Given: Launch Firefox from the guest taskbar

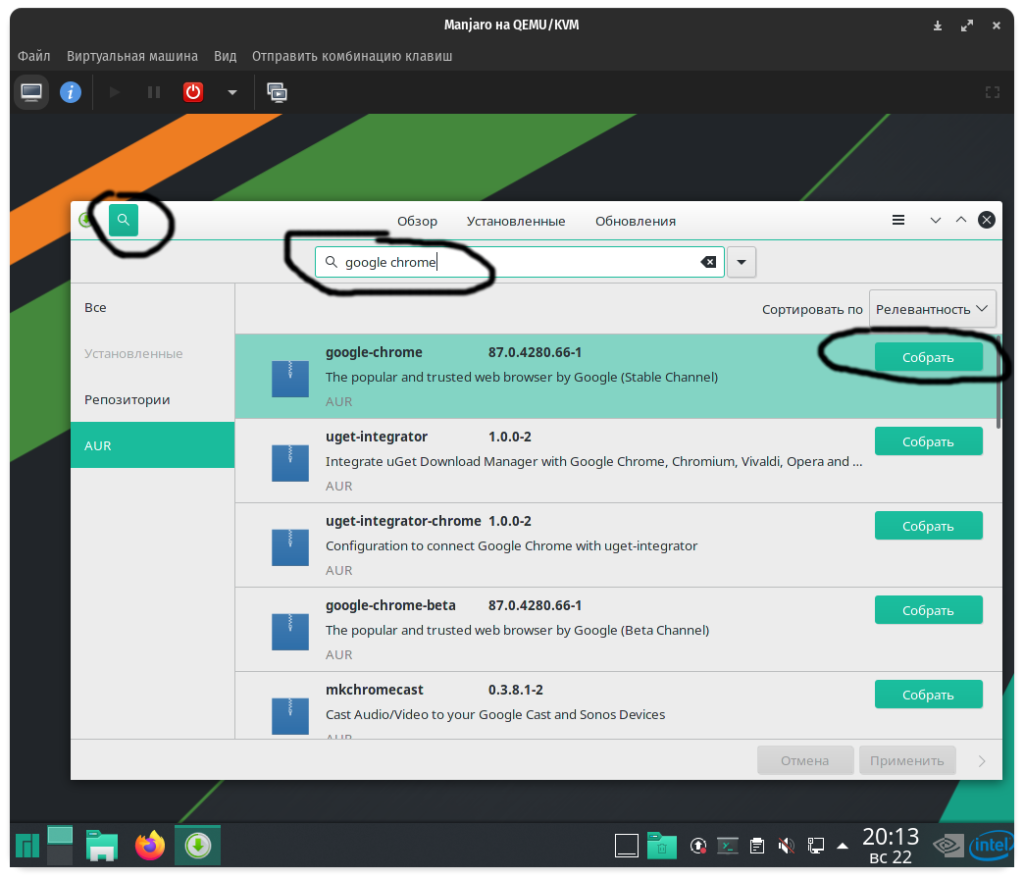Looking at the screenshot, I should pyautogui.click(x=150, y=846).
